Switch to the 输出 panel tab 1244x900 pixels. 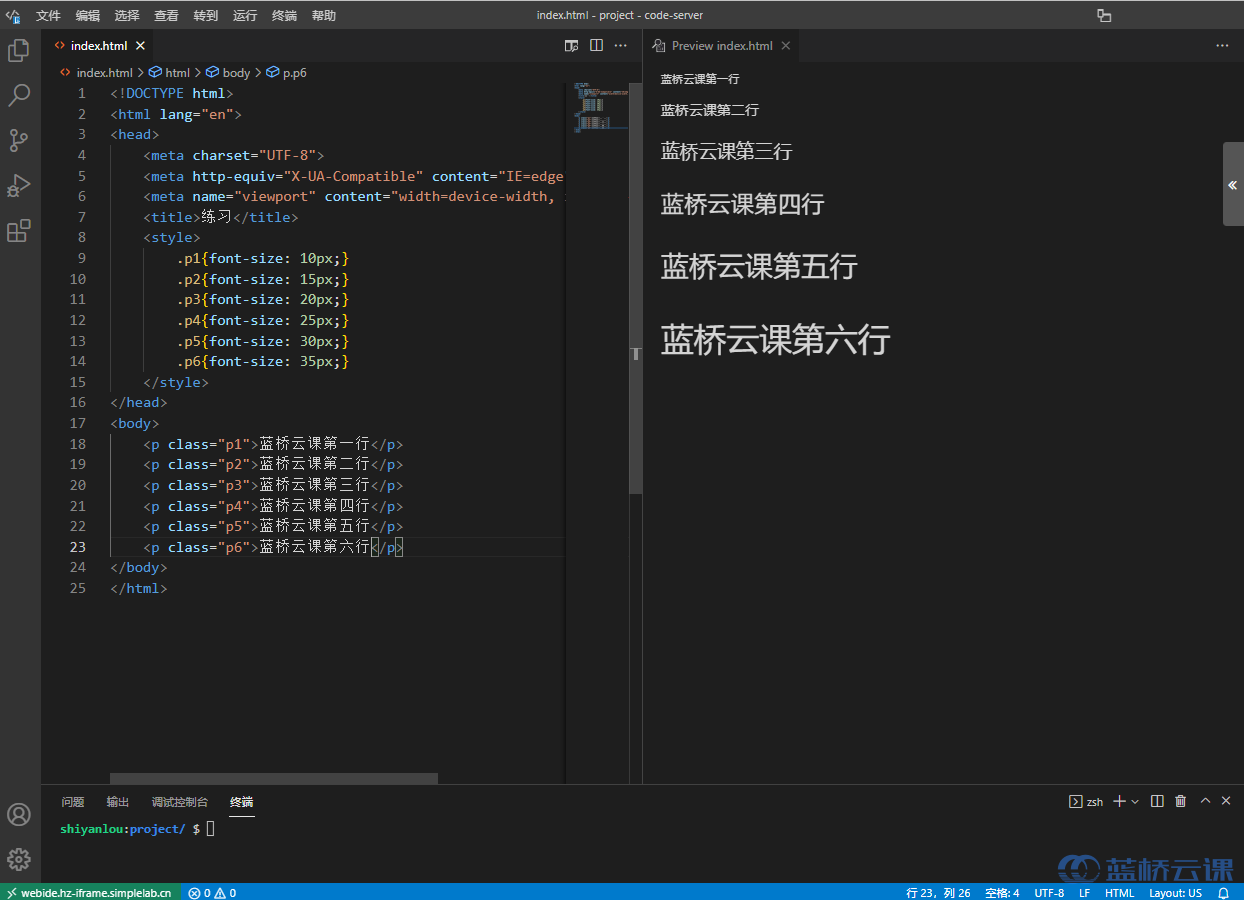pos(118,802)
